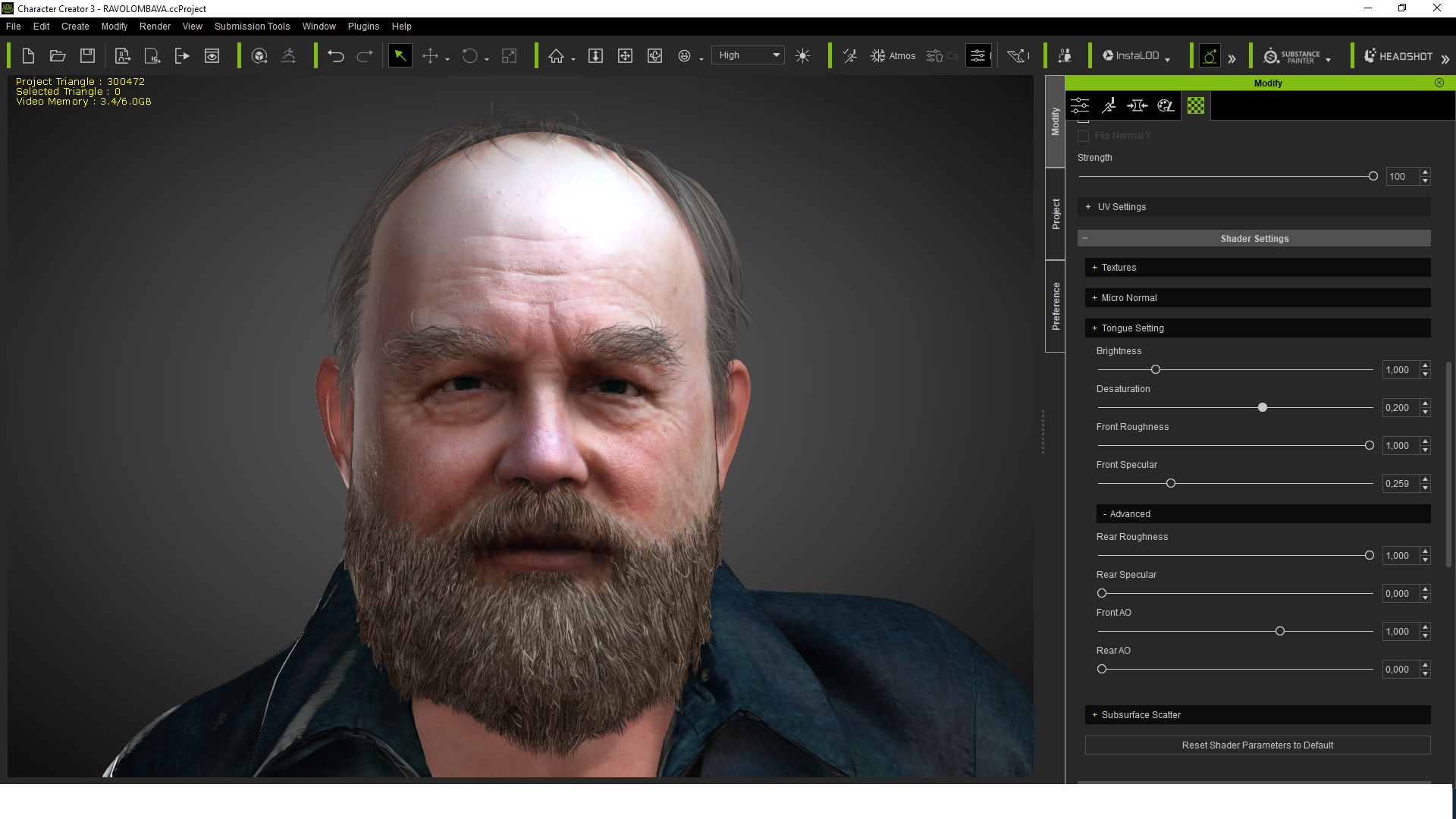Open the Attribute sliders tab in Modify panel
The image size is (1456, 819).
(1080, 105)
